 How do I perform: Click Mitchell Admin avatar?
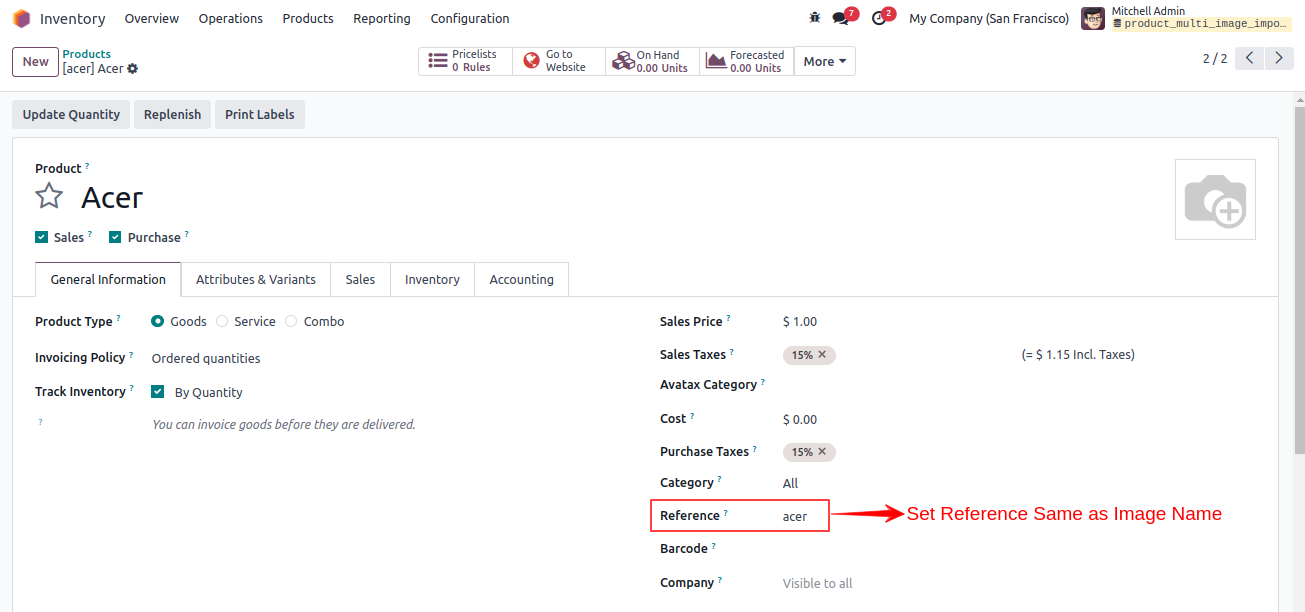point(1093,18)
